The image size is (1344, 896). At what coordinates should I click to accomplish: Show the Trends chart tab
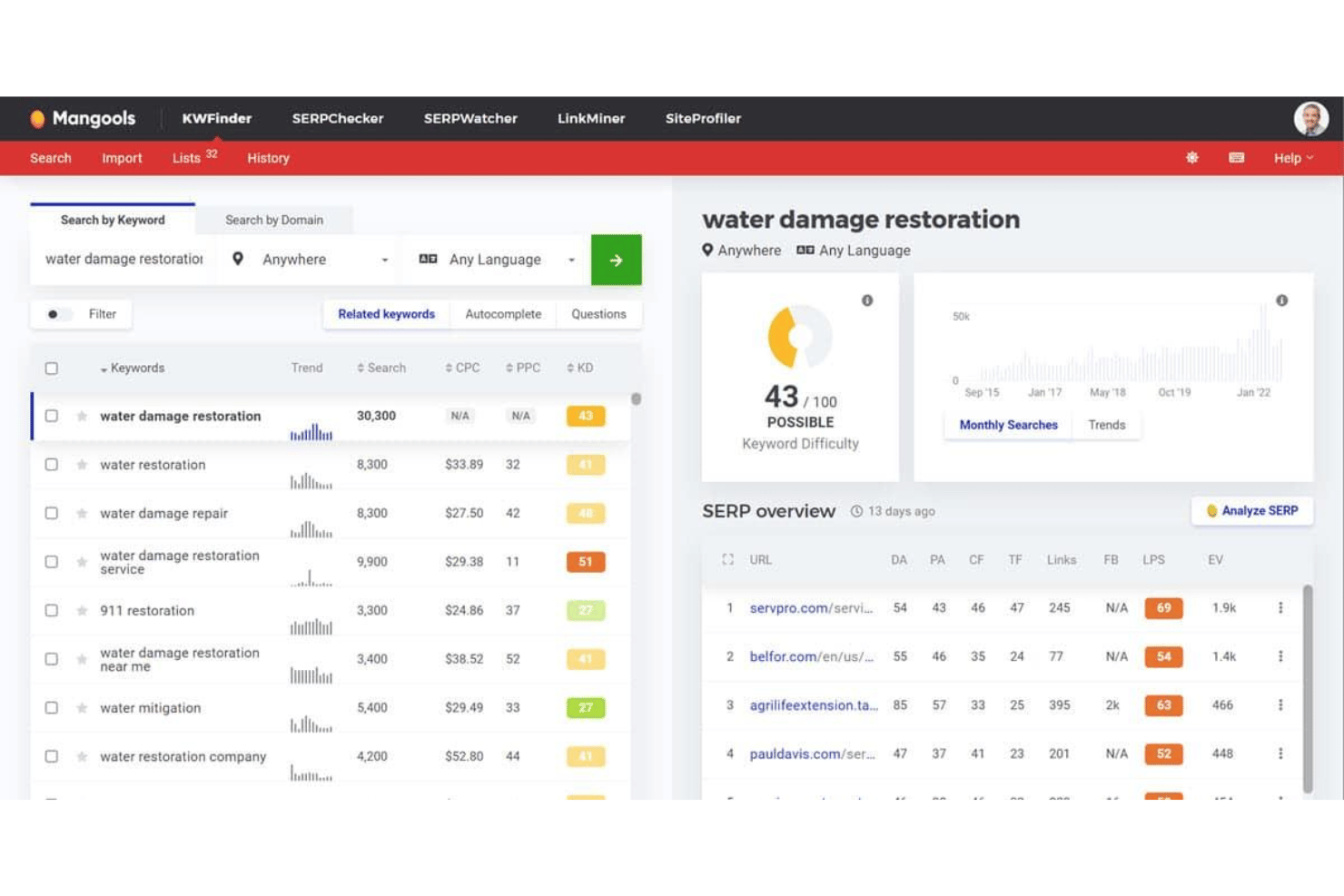point(1106,425)
